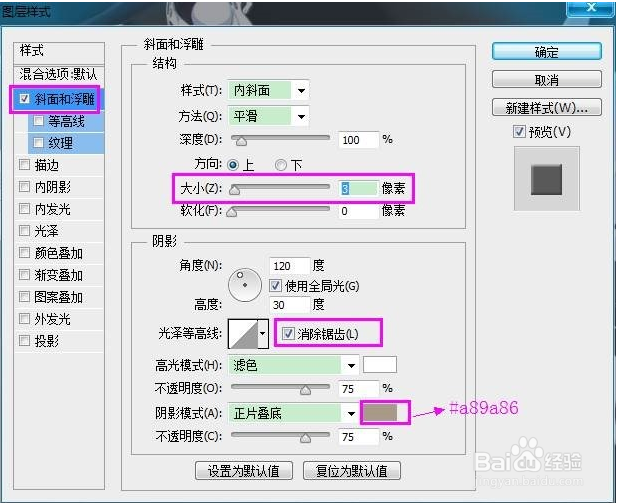618x503 pixels.
Task: Enable the 颜色叠加 checkbox
Action: pyautogui.click(x=24, y=252)
